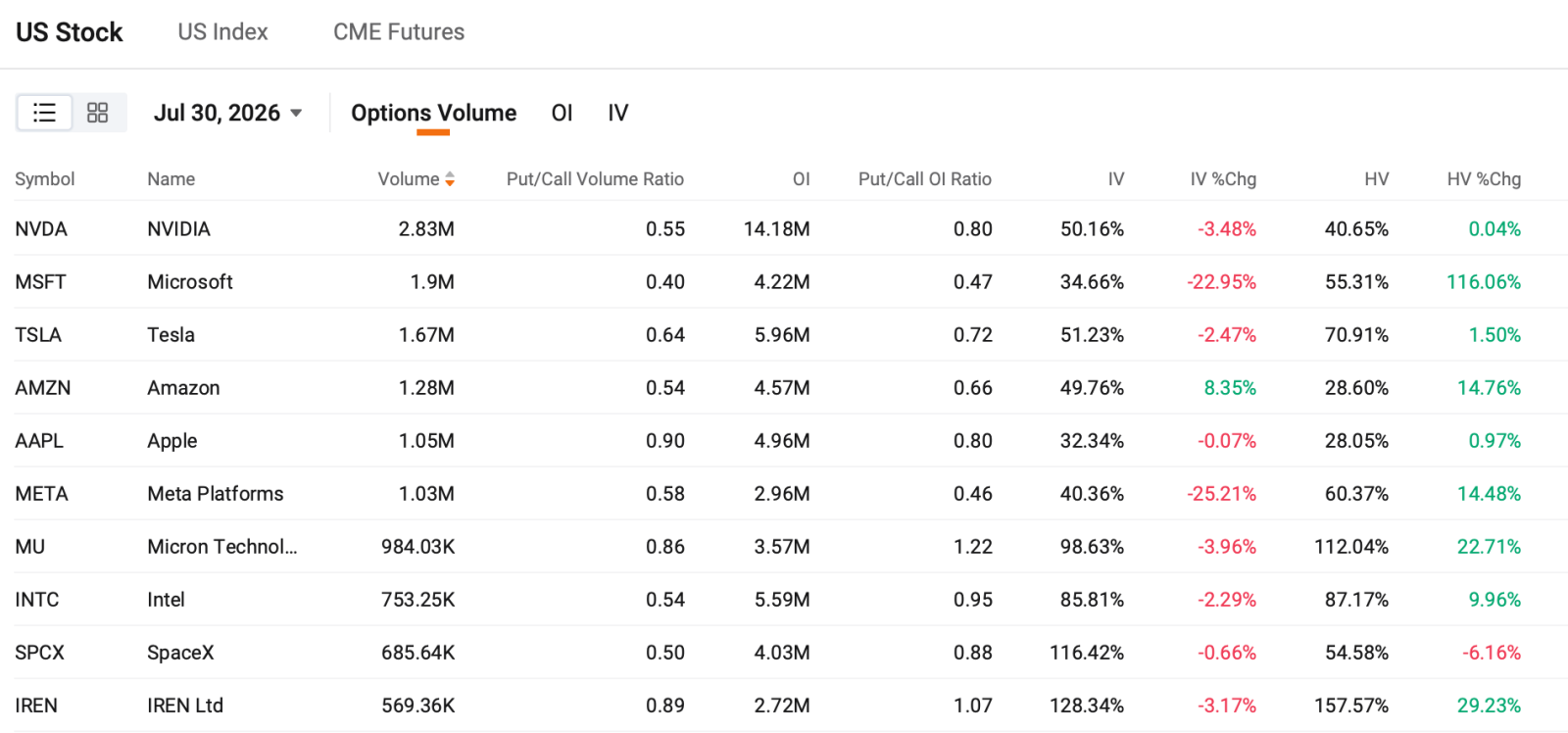Open the Jul 30, 2026 date dropdown

point(227,113)
